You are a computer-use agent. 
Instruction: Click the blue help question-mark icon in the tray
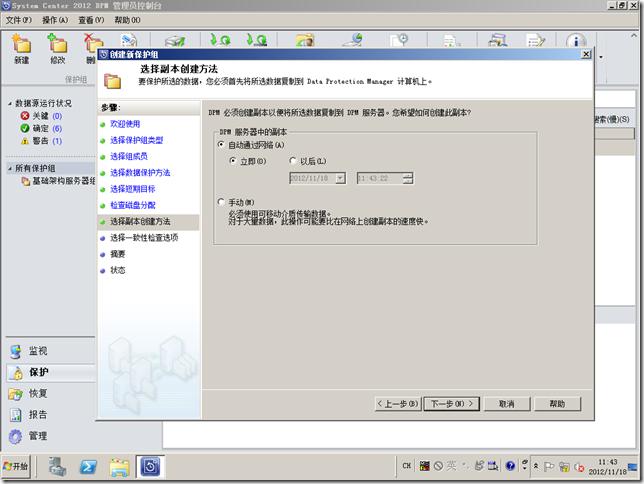point(510,466)
